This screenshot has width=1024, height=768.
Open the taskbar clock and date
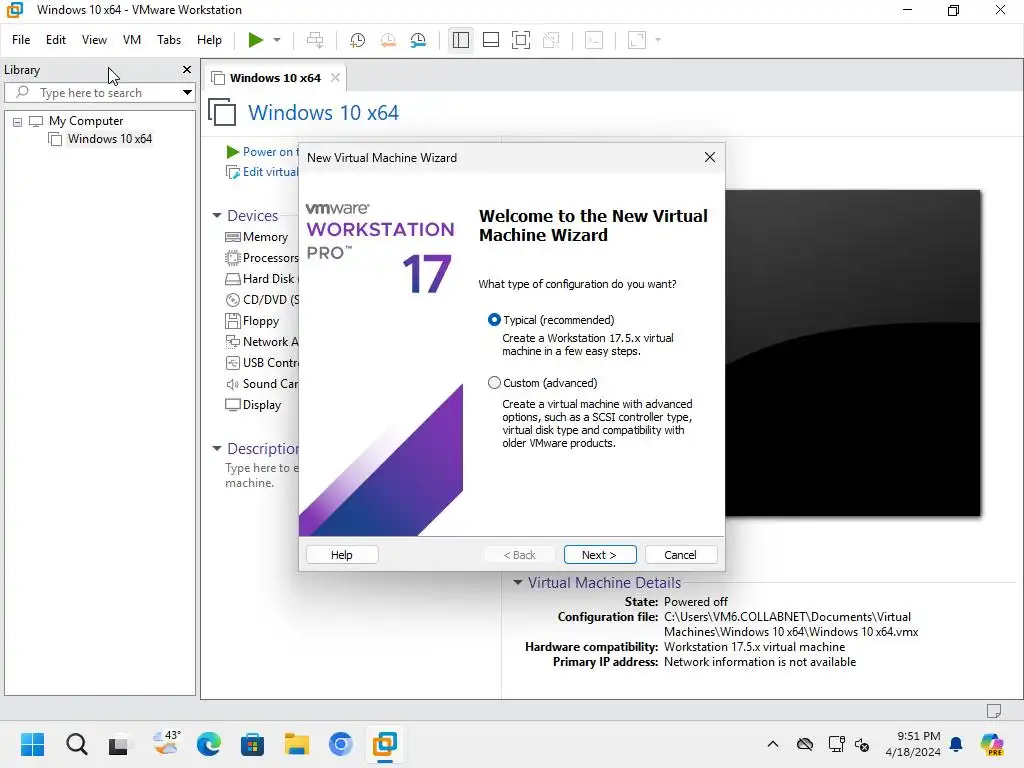[913, 744]
